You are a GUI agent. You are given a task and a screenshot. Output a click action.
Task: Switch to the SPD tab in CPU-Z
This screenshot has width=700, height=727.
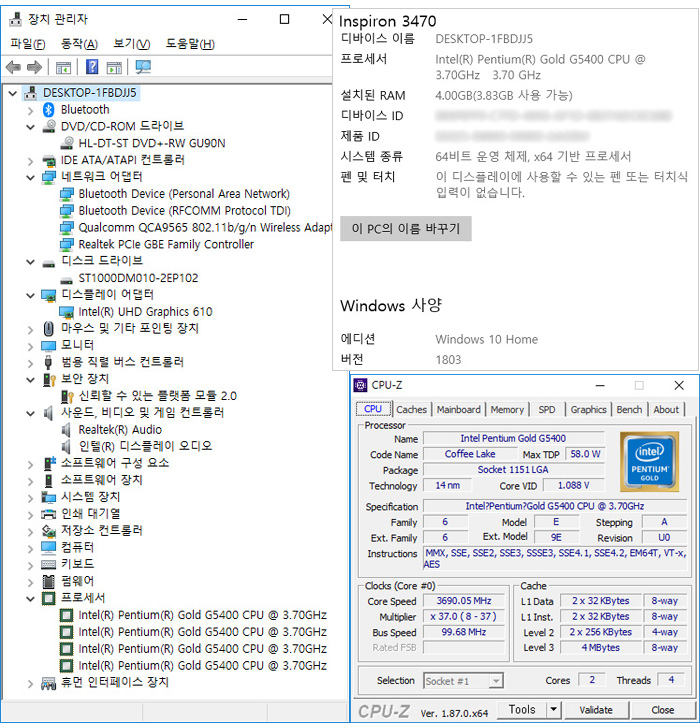547,409
